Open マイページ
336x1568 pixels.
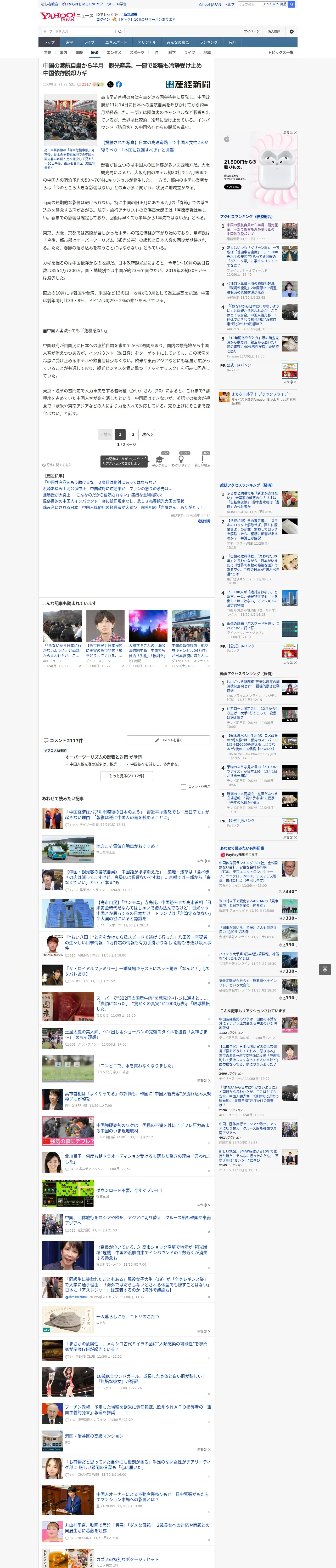252,32
